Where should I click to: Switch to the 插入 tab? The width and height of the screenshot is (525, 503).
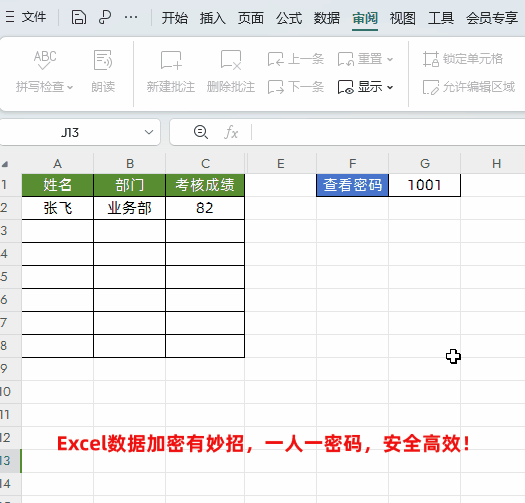tap(213, 18)
